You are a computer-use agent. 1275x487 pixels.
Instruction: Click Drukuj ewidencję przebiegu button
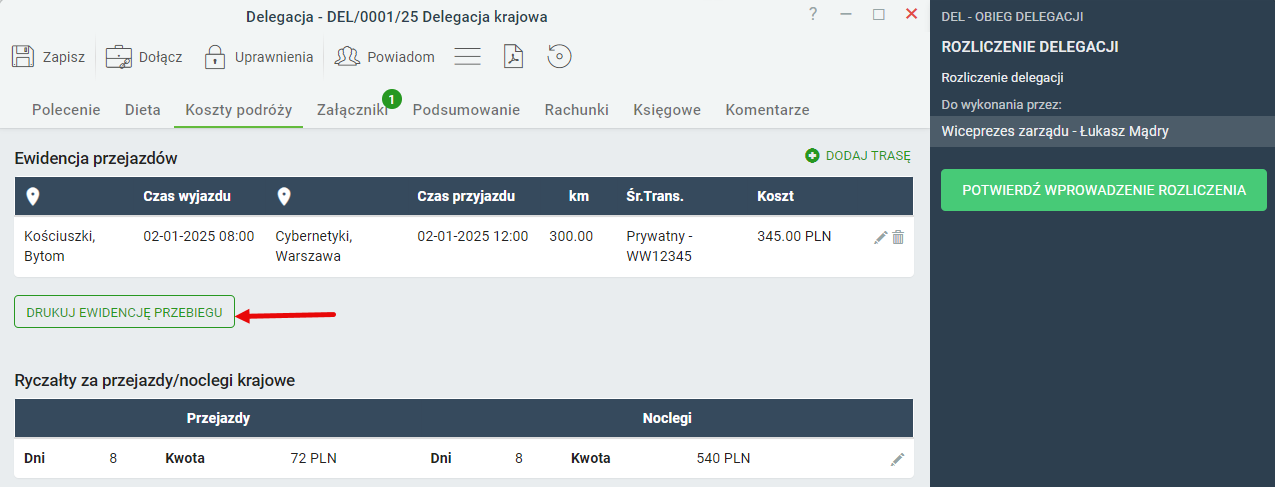[125, 312]
